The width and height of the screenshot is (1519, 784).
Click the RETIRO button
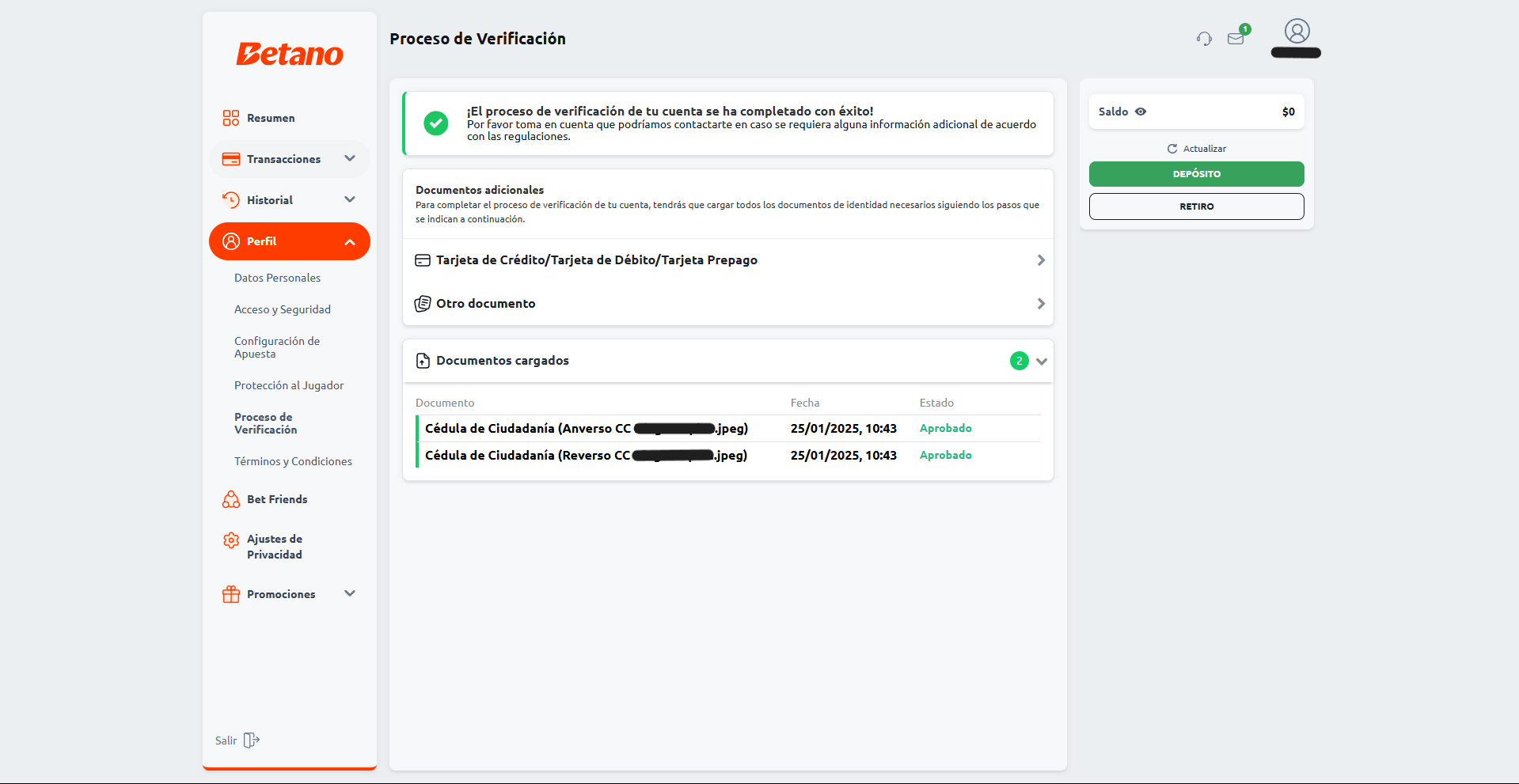point(1196,206)
